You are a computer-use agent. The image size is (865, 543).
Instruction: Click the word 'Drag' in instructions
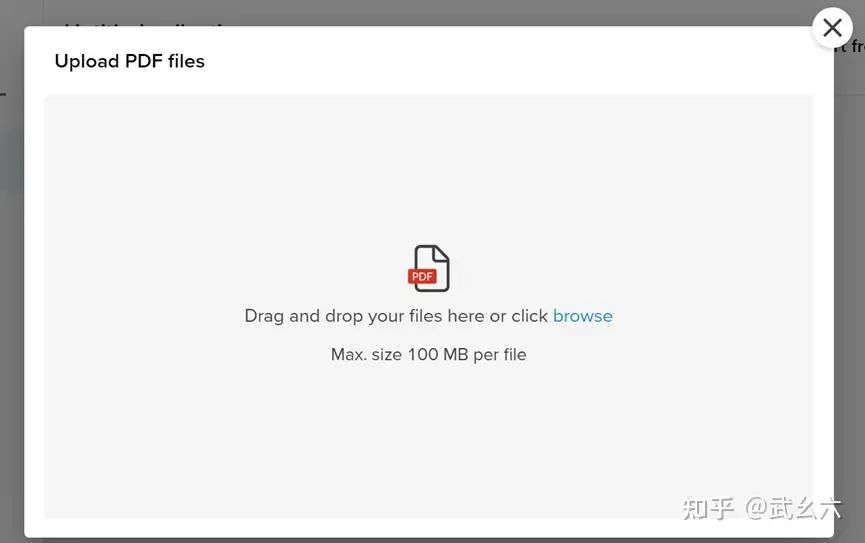(264, 316)
